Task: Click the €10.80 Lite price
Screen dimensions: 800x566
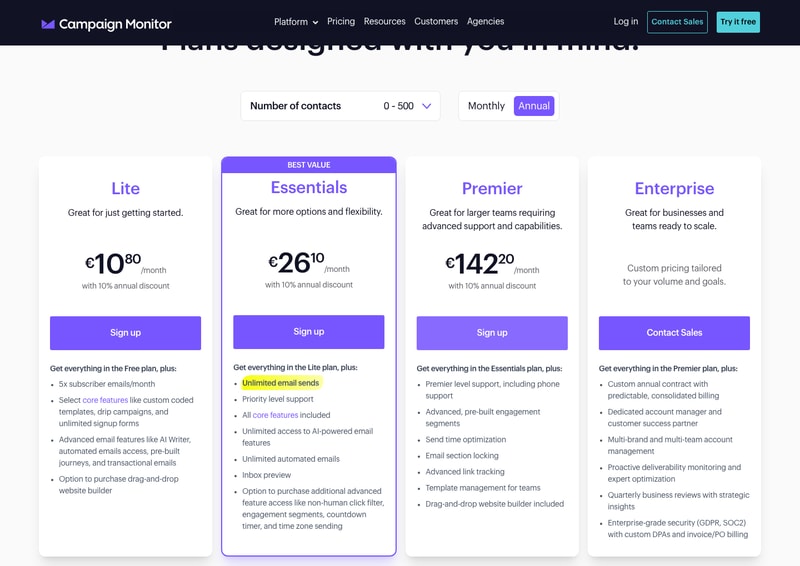Action: click(126, 264)
